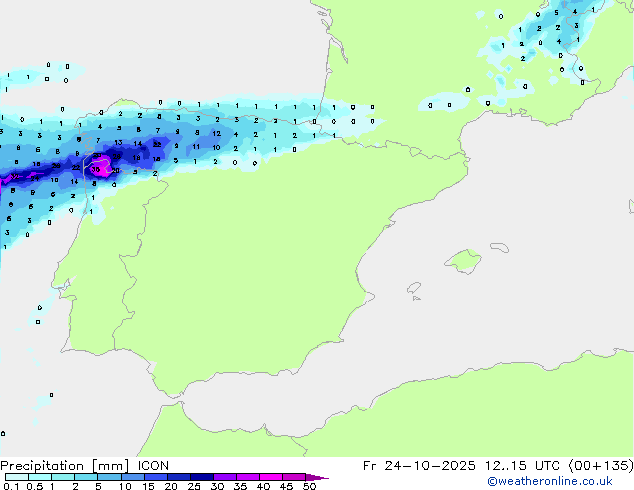Click the weatheronline.co.uk copyright link

click(550, 481)
